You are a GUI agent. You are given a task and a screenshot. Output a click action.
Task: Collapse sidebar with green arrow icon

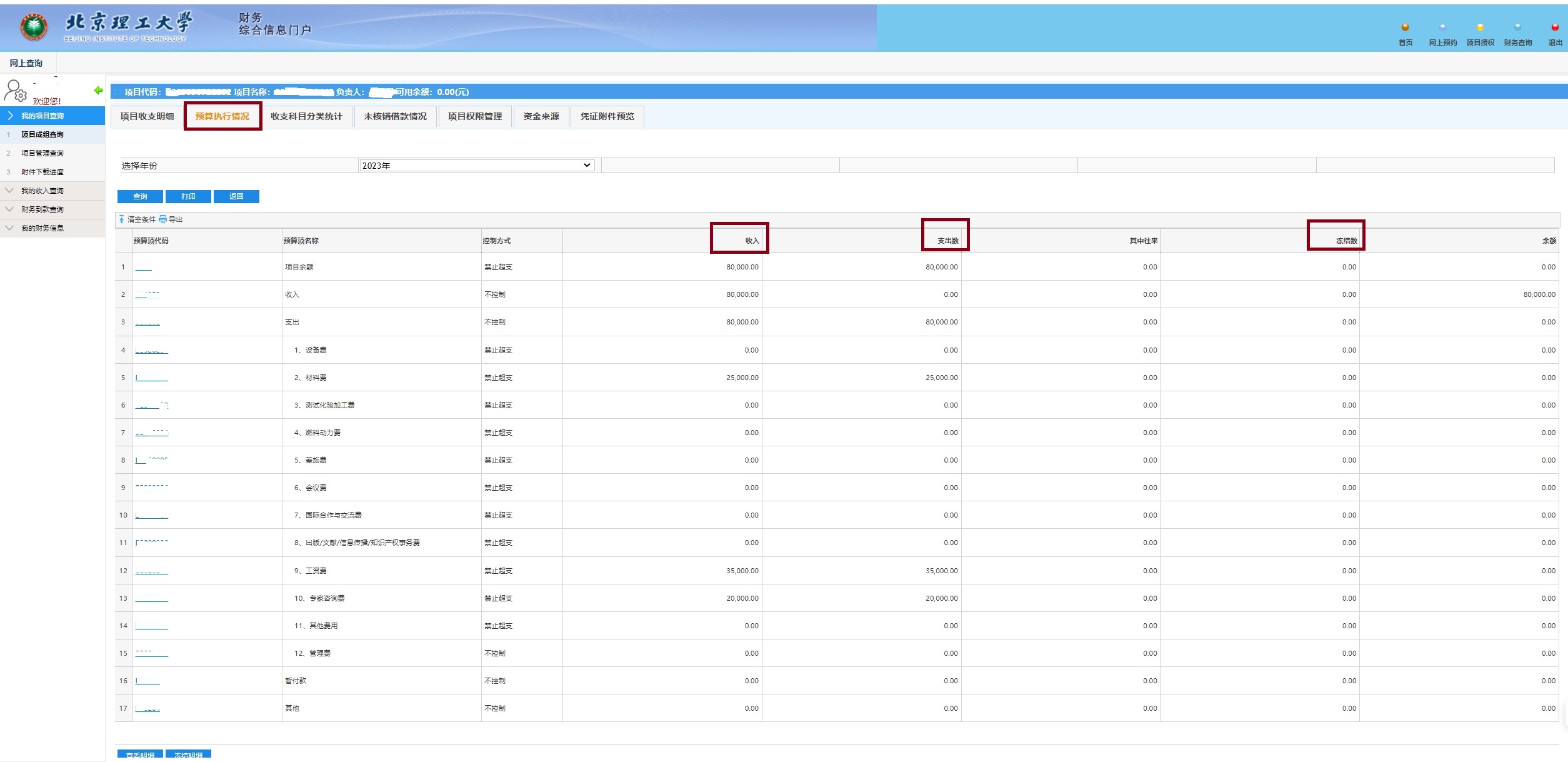(x=98, y=91)
